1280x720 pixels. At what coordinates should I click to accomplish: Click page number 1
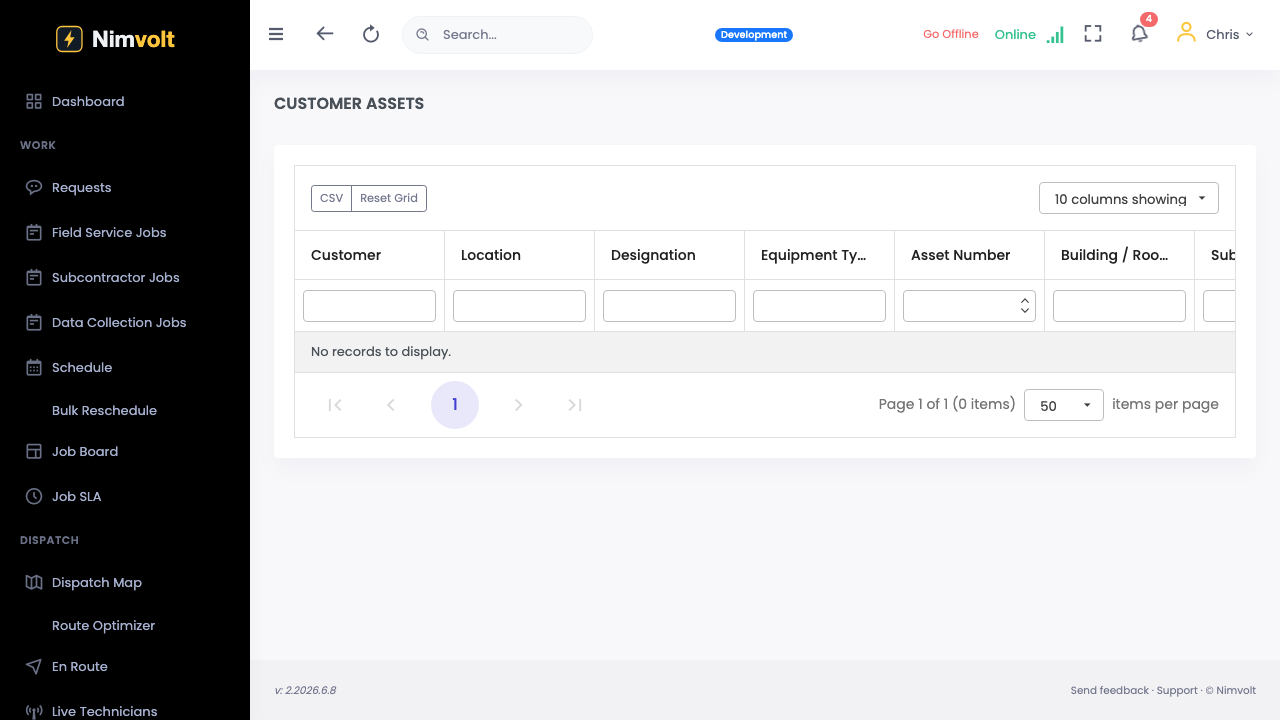tap(455, 405)
